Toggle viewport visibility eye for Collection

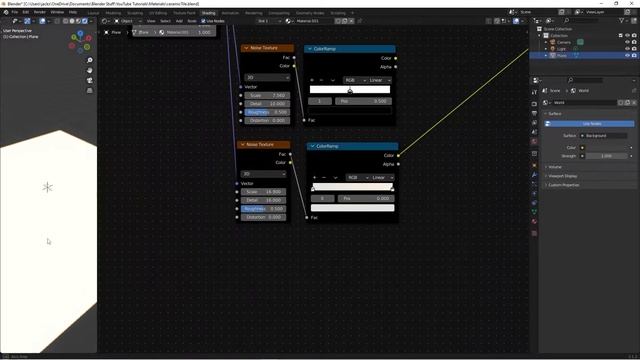pyautogui.click(x=627, y=36)
